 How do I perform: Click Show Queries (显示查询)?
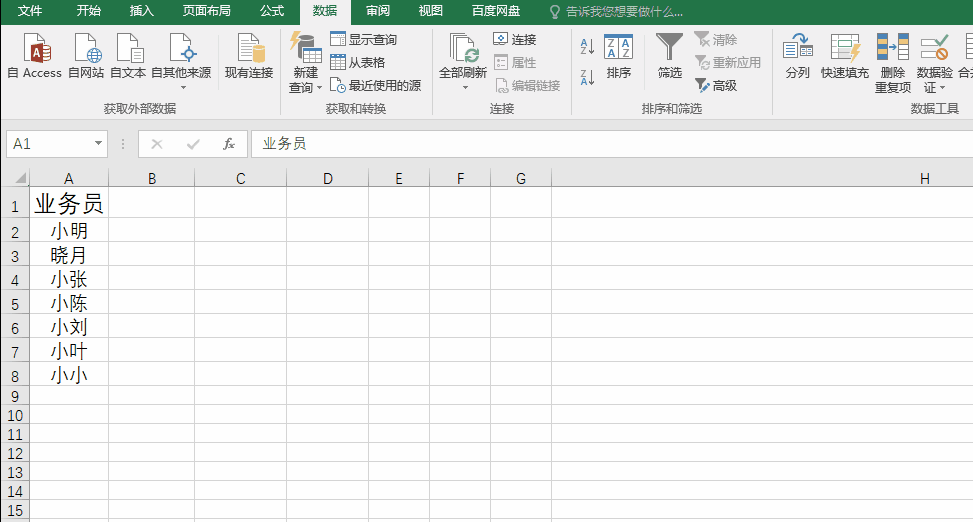pos(364,40)
